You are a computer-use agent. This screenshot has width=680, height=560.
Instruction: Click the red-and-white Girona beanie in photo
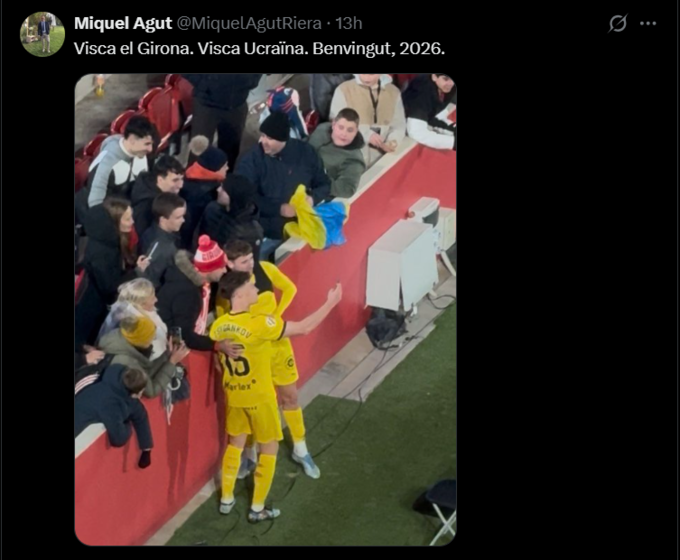[x=209, y=254]
